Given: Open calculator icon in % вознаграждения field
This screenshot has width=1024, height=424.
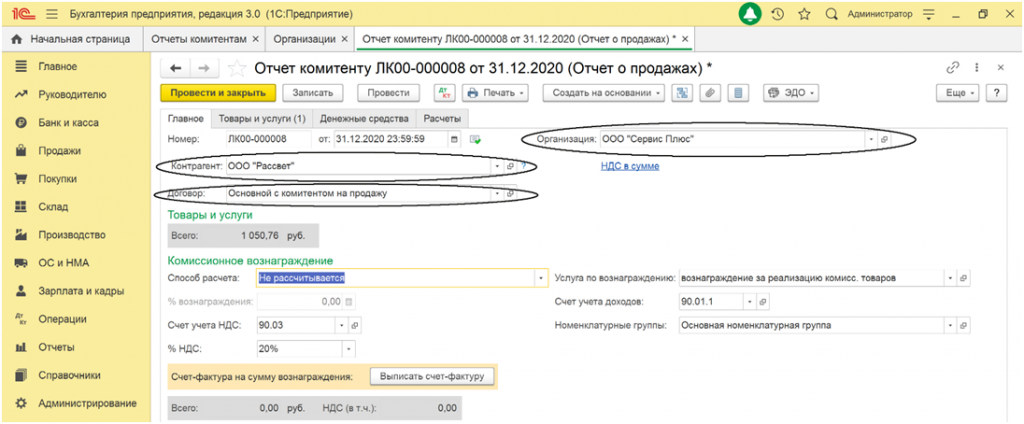Looking at the screenshot, I should [x=348, y=302].
